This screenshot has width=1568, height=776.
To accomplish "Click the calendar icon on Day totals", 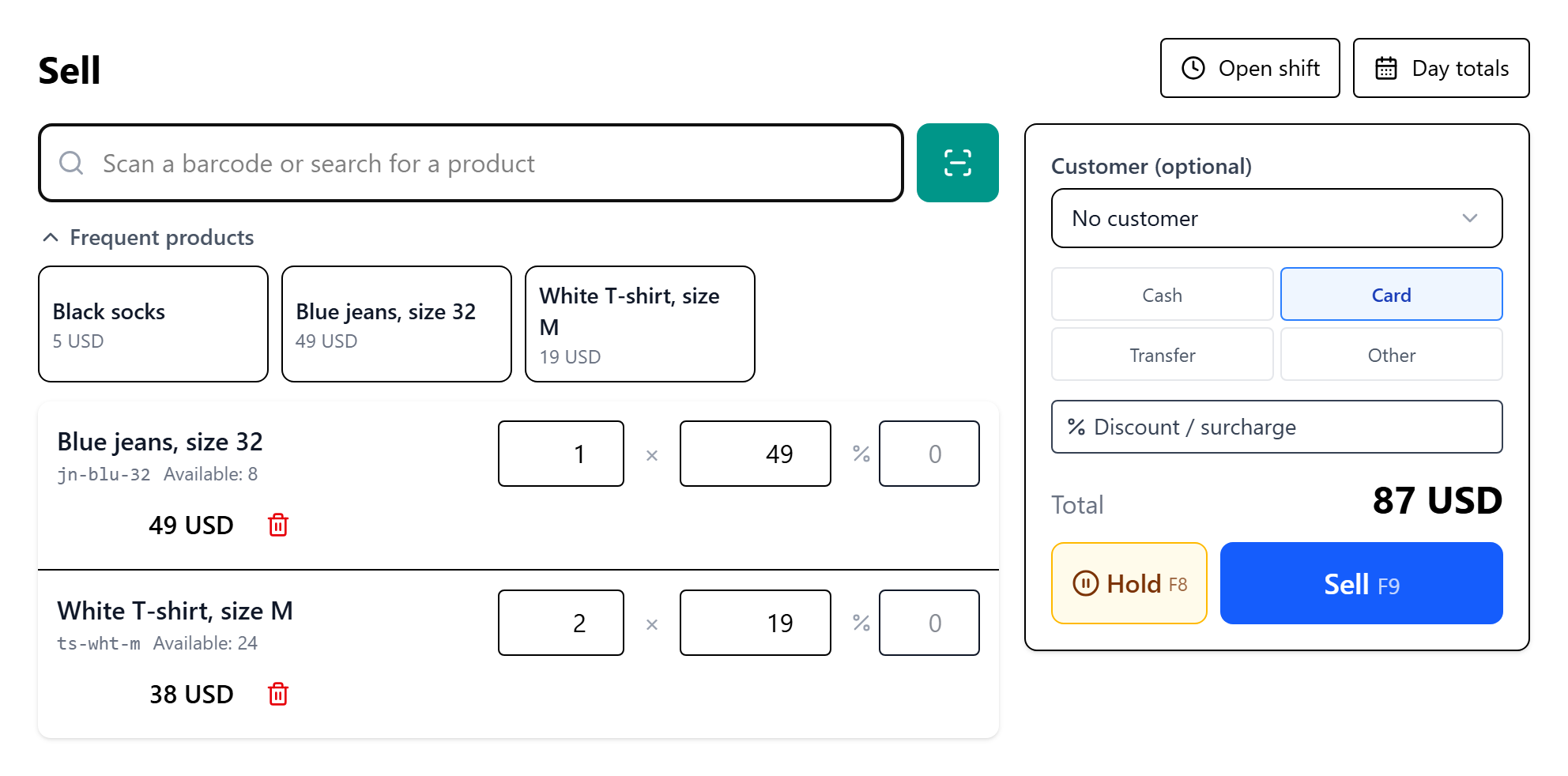I will pos(1386,68).
